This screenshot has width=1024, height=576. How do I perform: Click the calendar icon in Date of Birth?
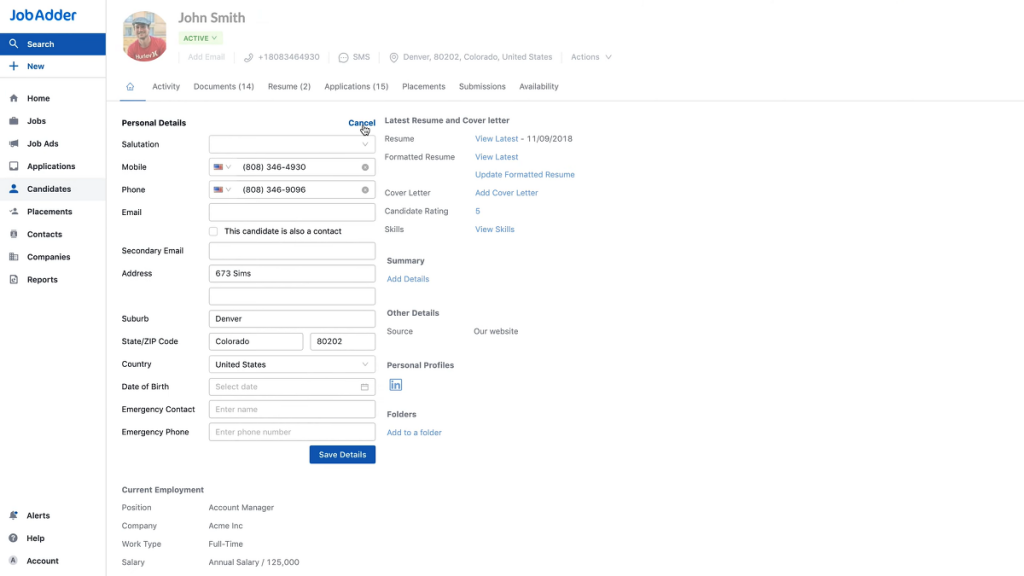coord(365,387)
